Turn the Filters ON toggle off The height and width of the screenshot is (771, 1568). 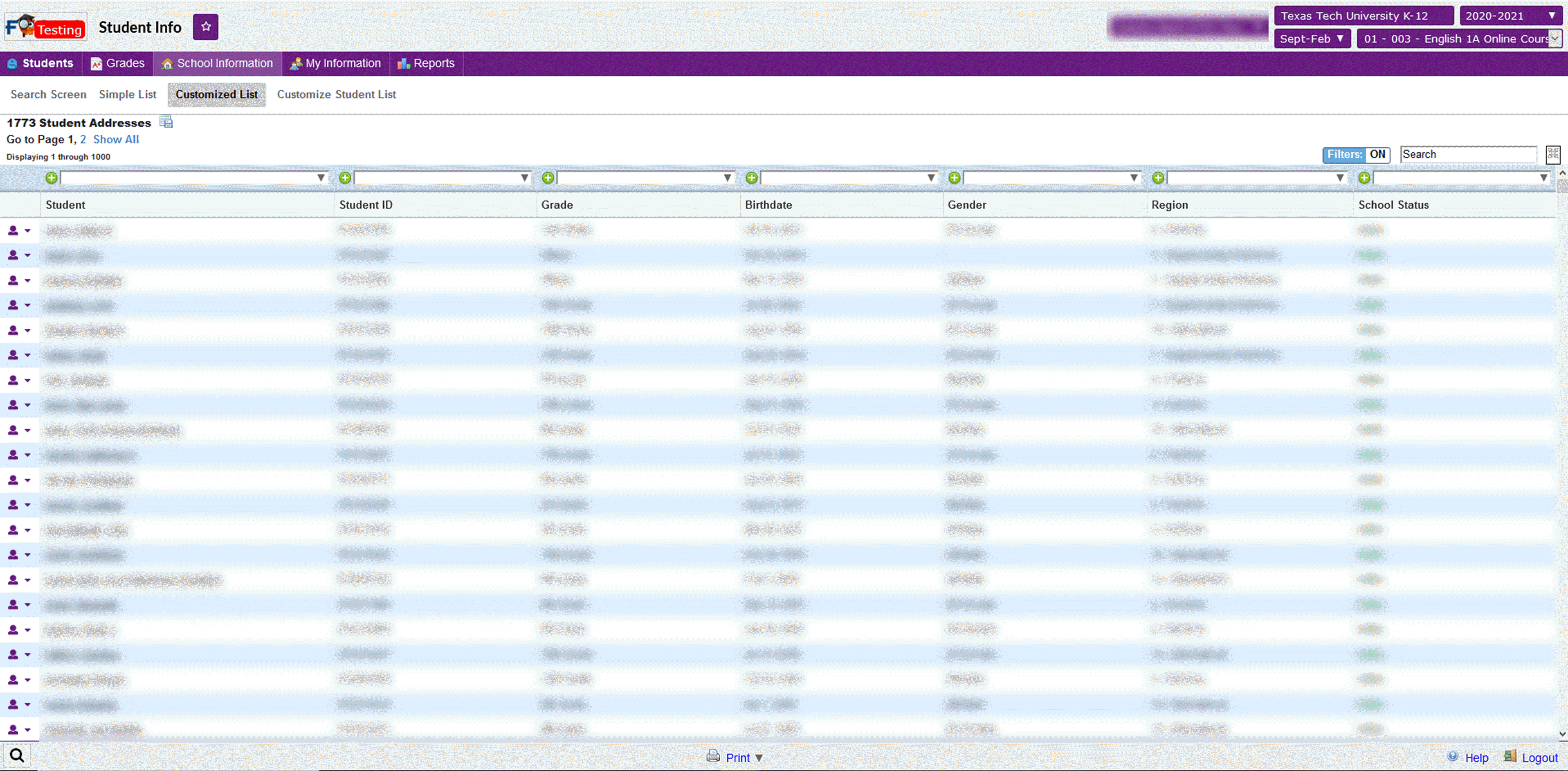point(1356,155)
